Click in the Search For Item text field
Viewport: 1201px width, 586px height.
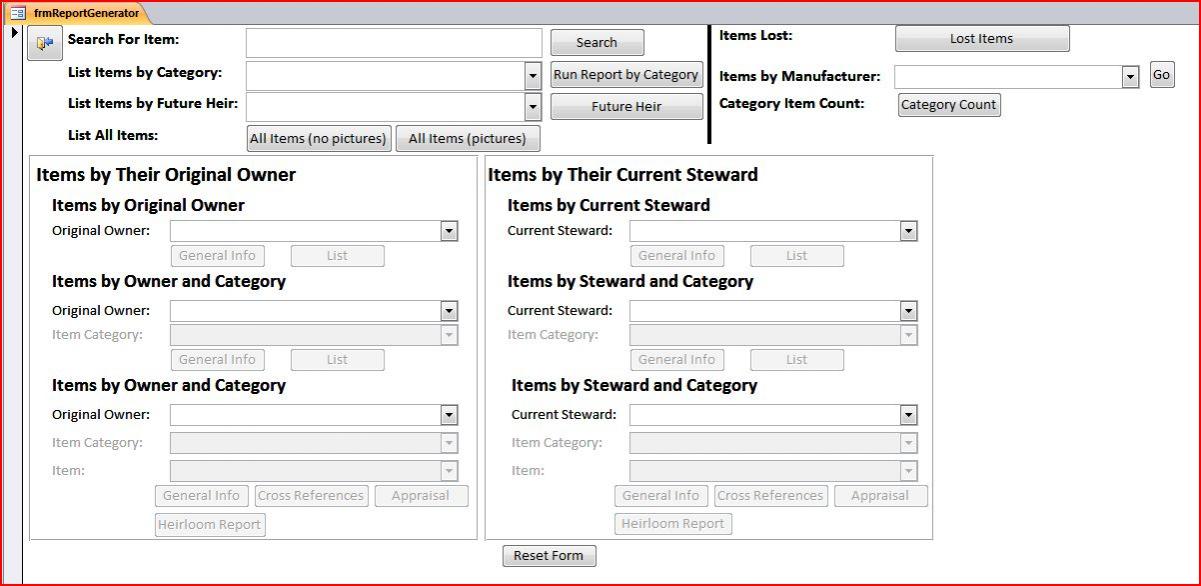click(394, 42)
